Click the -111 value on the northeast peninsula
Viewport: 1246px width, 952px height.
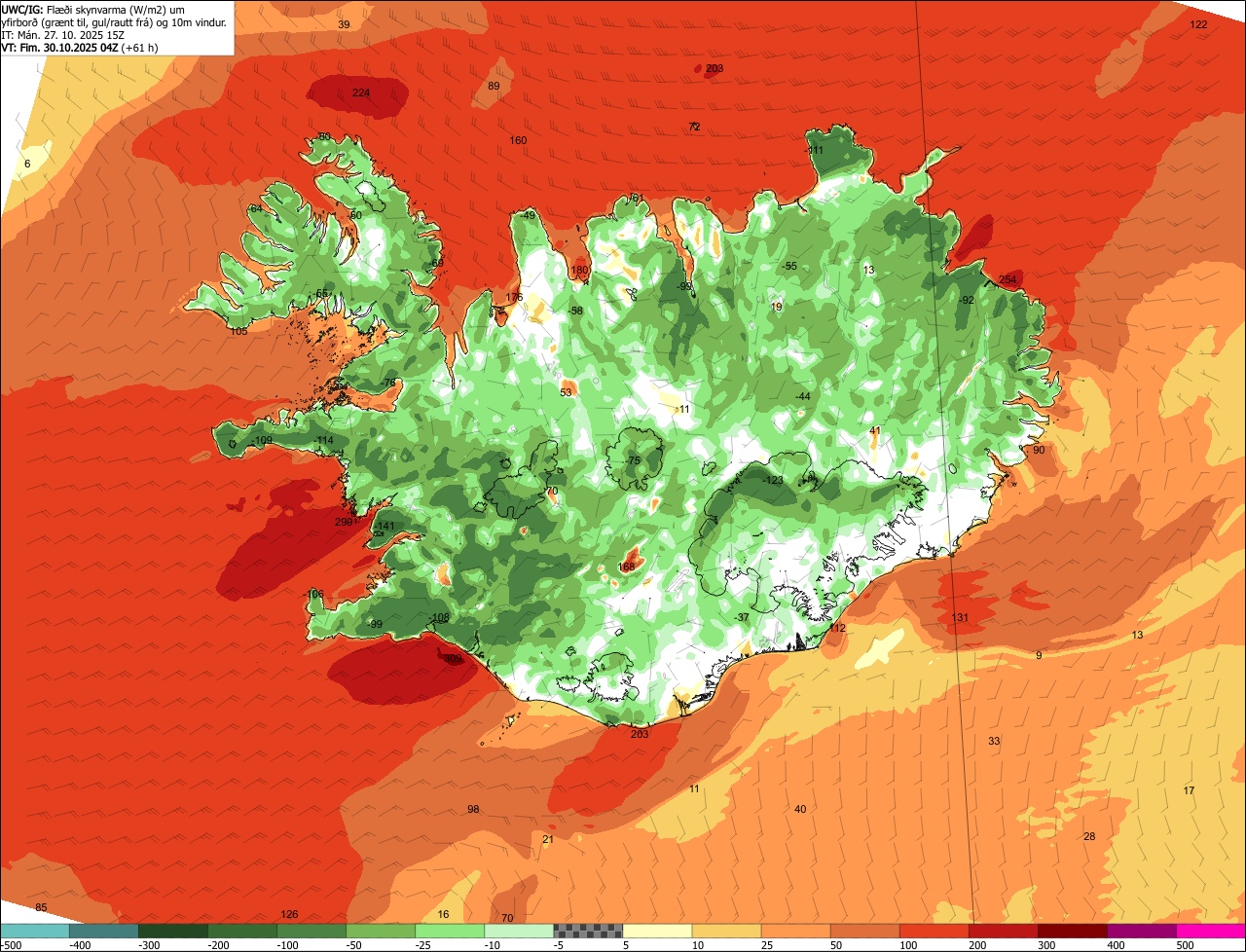tap(815, 151)
